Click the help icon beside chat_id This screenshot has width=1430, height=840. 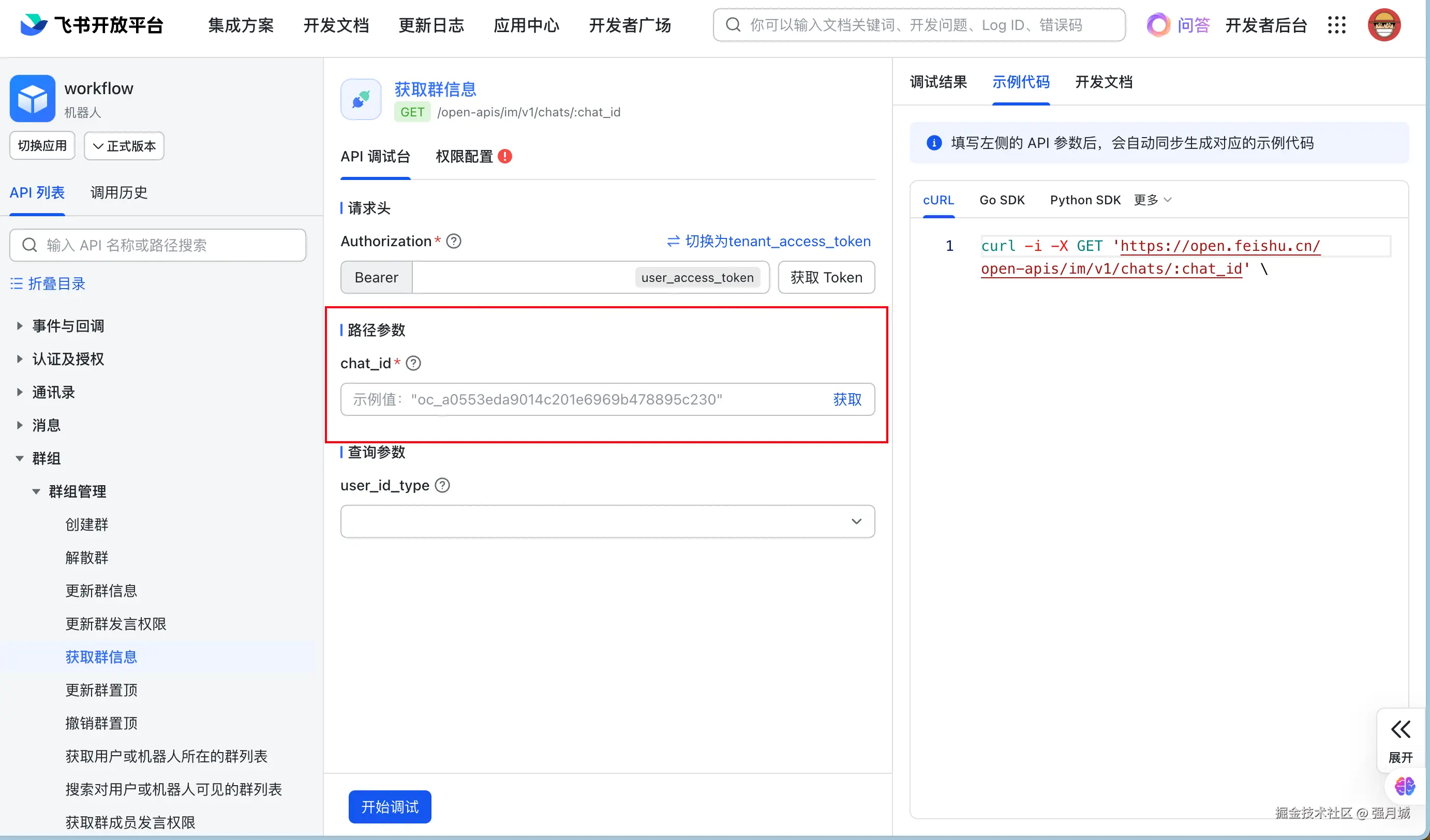[414, 363]
